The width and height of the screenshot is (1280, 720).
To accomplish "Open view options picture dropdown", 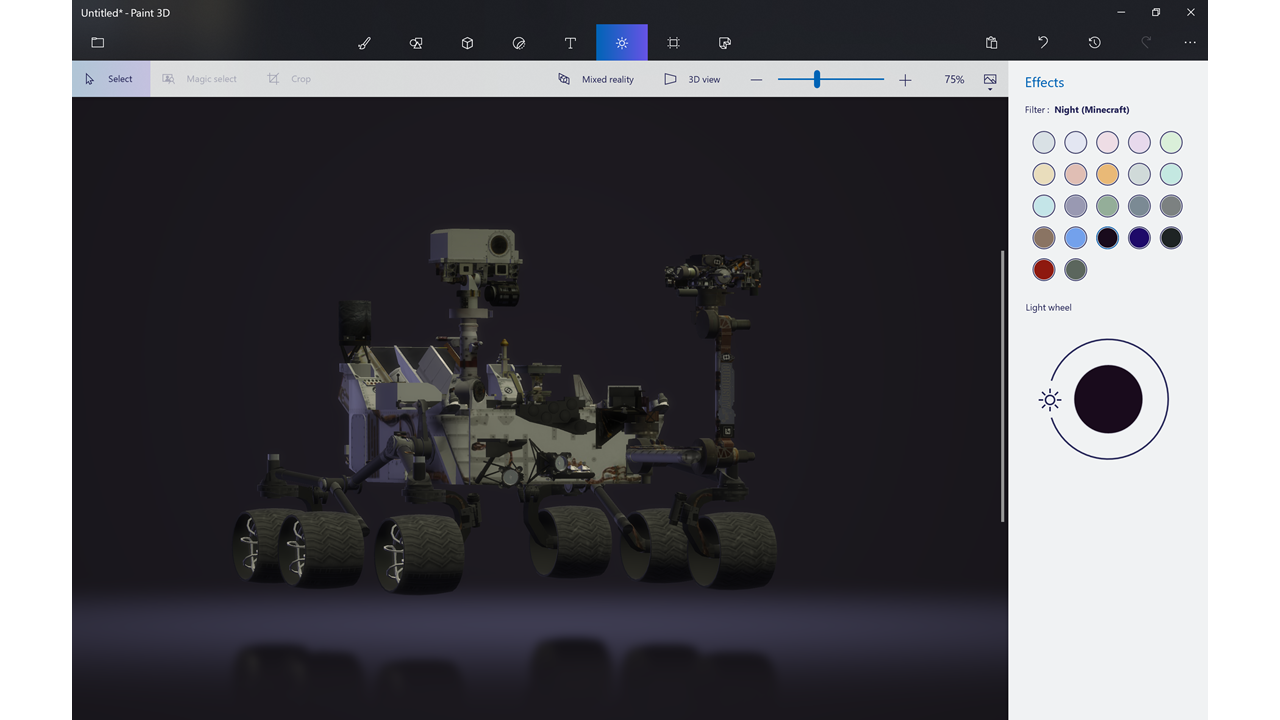I will [x=990, y=80].
